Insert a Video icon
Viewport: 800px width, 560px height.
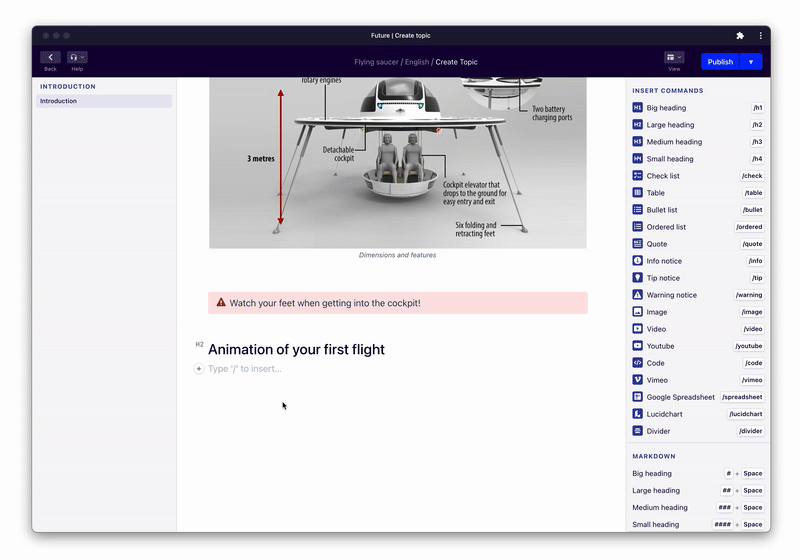click(x=637, y=329)
